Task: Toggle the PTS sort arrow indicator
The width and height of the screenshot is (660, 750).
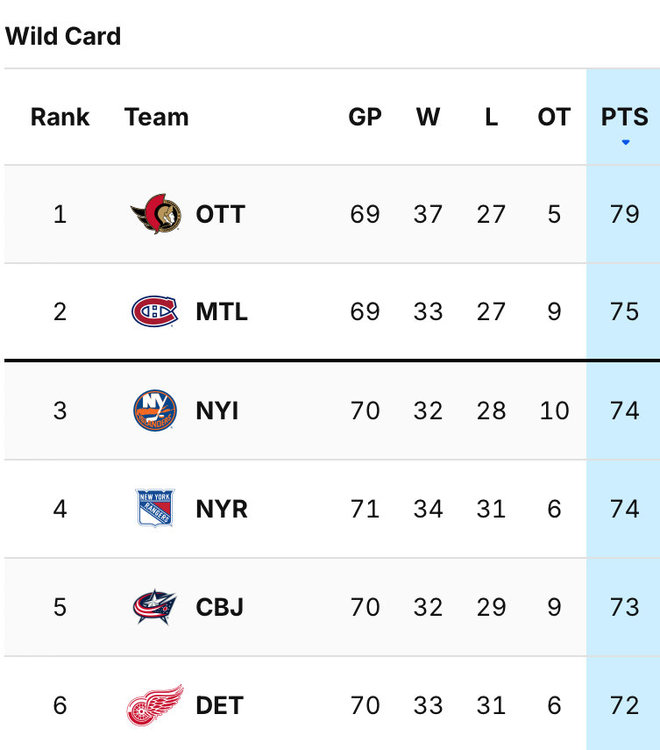Action: pyautogui.click(x=625, y=142)
